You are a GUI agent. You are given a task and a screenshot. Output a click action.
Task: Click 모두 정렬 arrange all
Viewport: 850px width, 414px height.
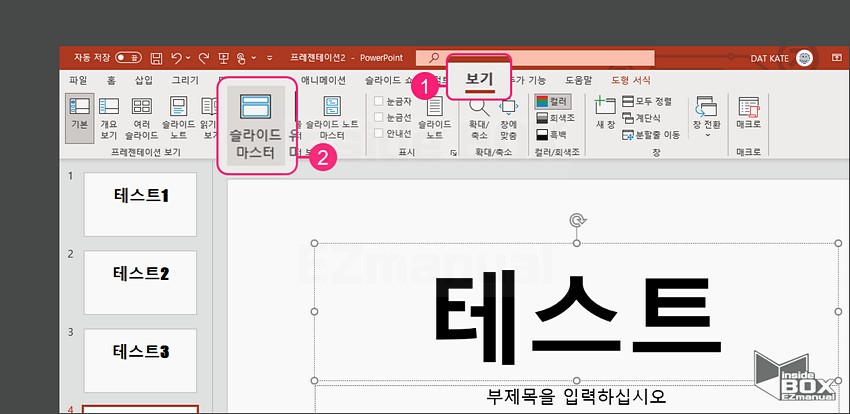click(647, 101)
